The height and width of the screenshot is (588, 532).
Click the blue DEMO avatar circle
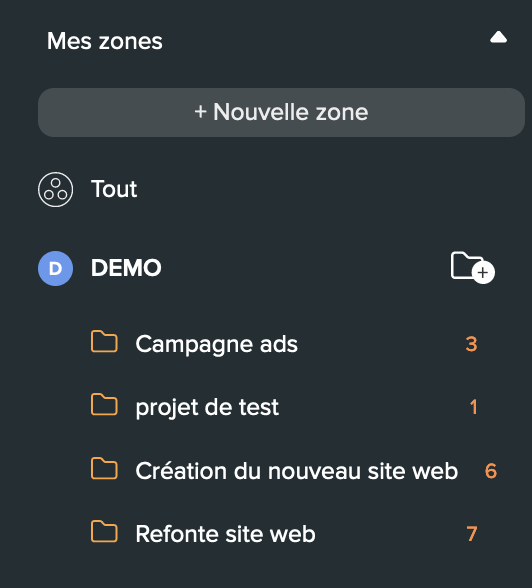coord(55,268)
